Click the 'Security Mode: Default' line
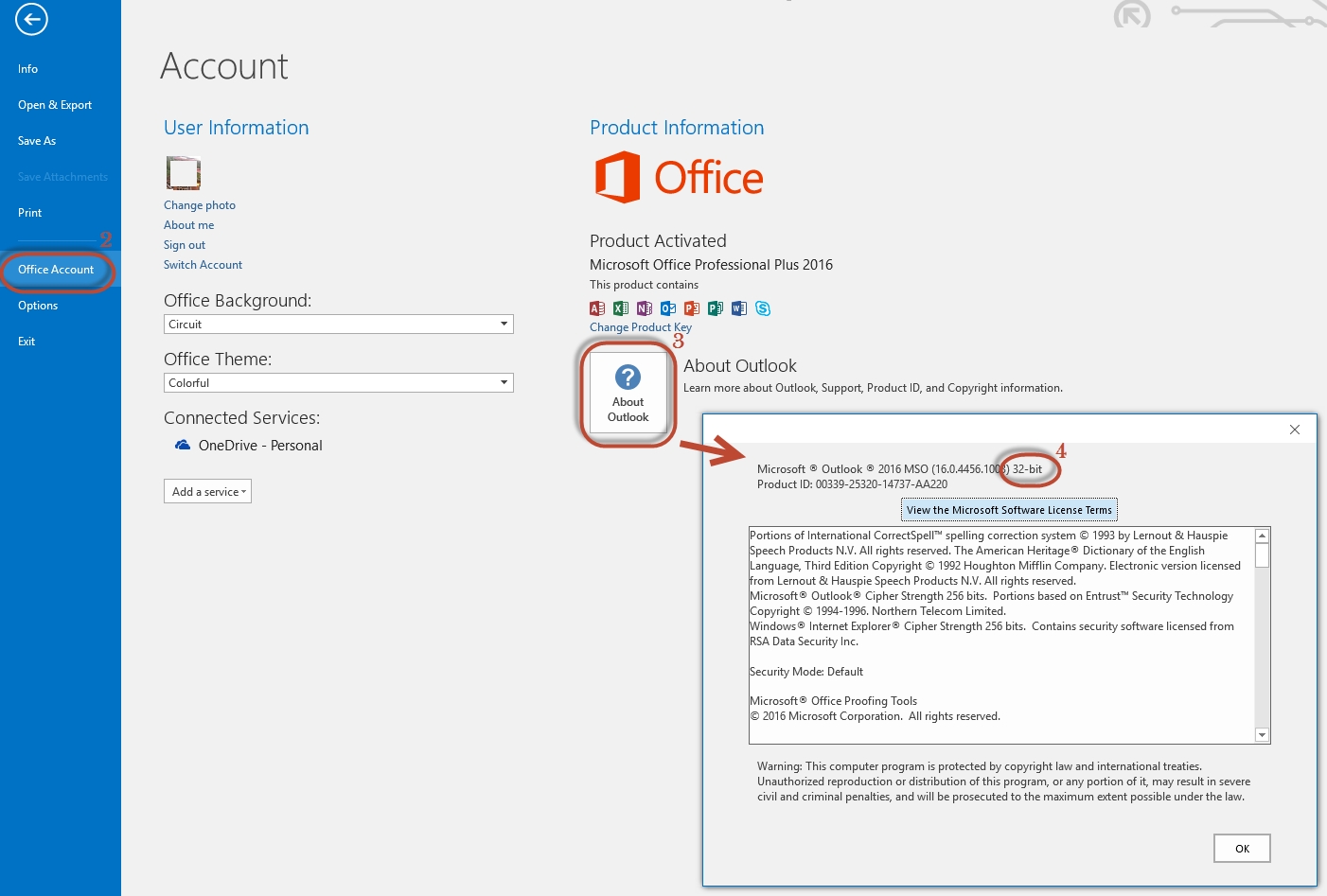The height and width of the screenshot is (896, 1327). pyautogui.click(x=806, y=672)
